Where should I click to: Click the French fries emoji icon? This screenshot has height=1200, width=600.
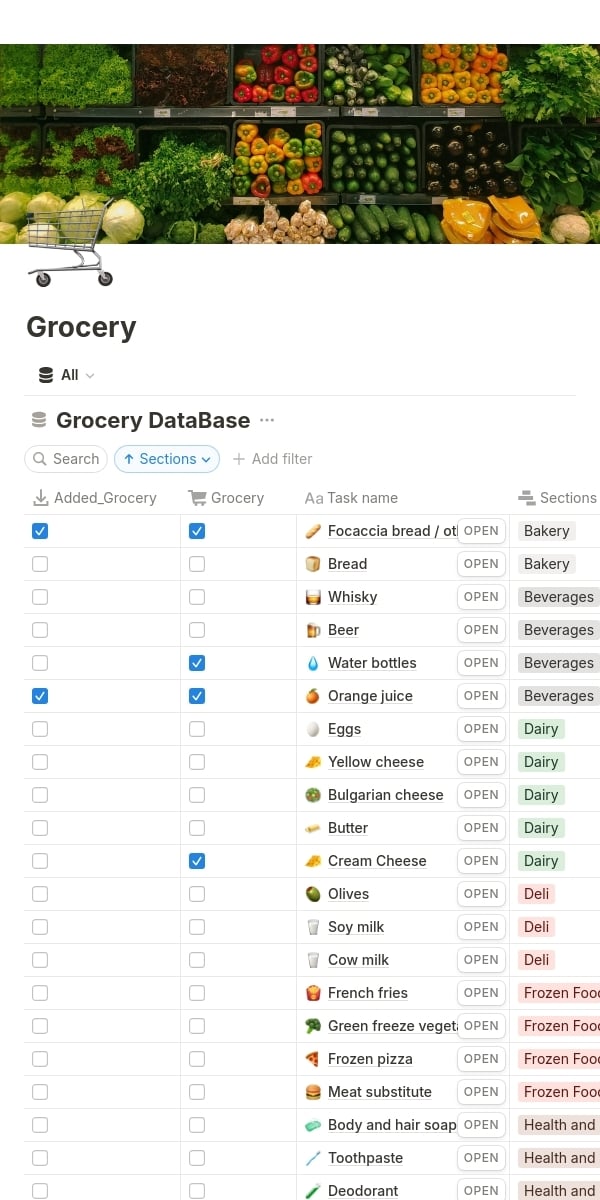pos(313,993)
